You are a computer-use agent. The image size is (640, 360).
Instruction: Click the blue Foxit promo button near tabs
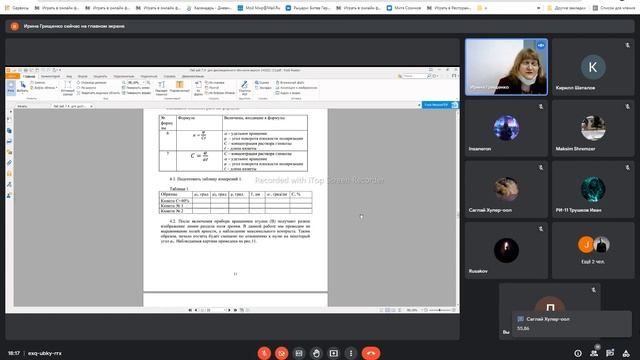[x=440, y=105]
